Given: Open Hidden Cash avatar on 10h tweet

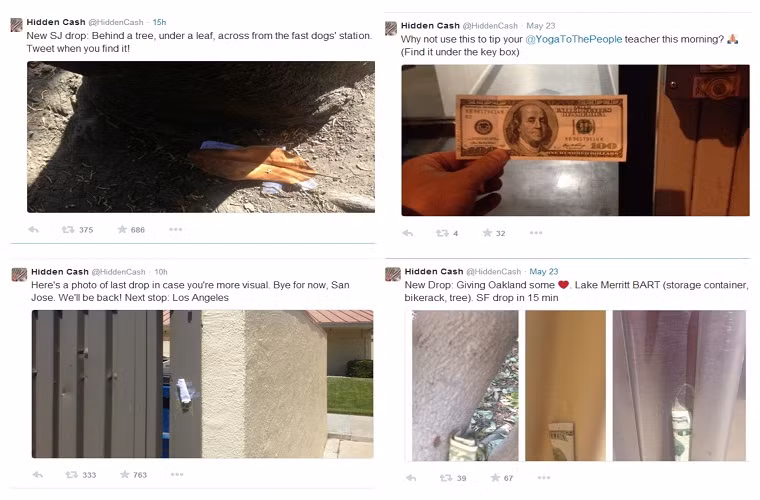Looking at the screenshot, I should pyautogui.click(x=19, y=275).
